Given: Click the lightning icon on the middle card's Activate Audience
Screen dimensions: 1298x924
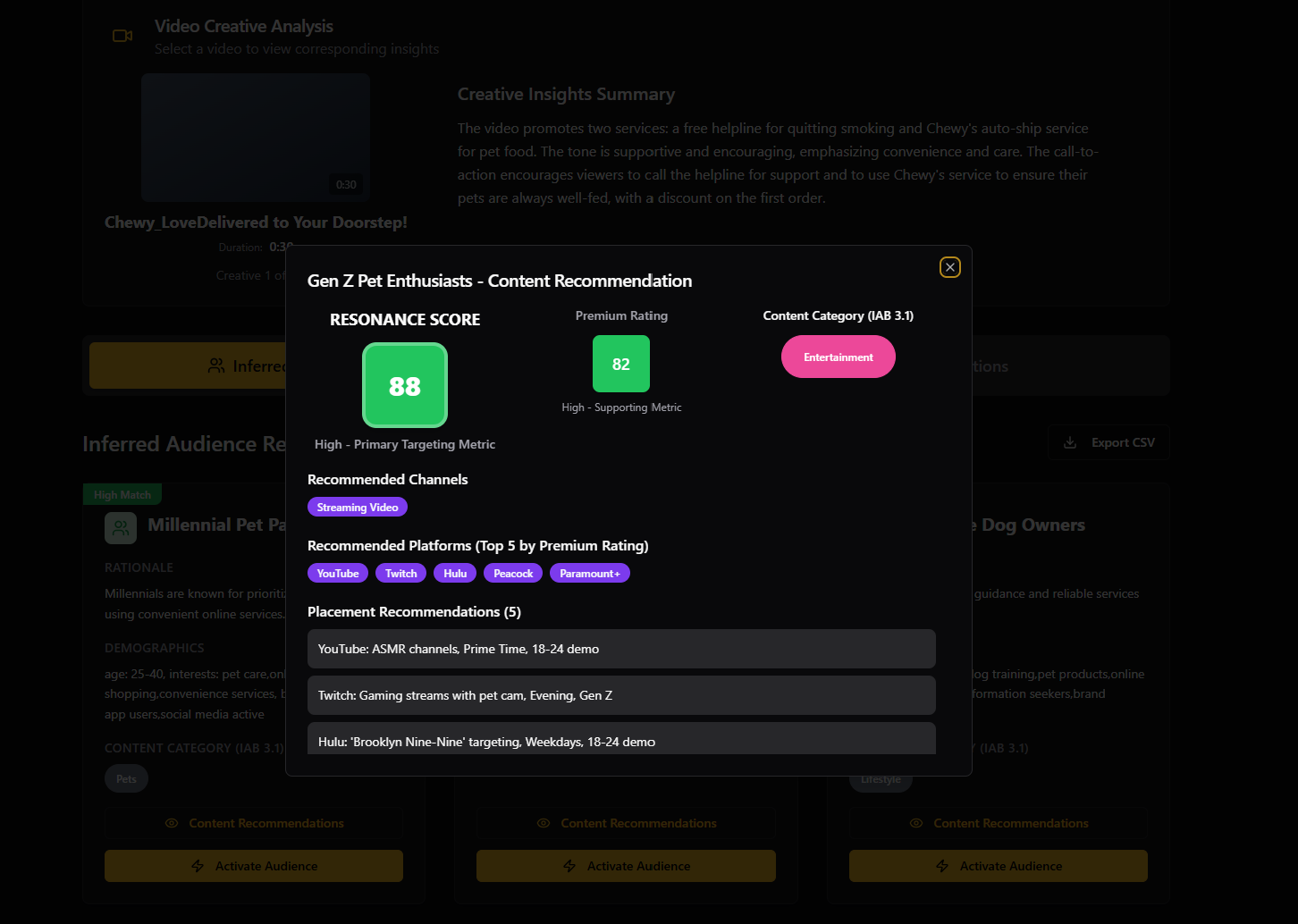Looking at the screenshot, I should (x=569, y=866).
